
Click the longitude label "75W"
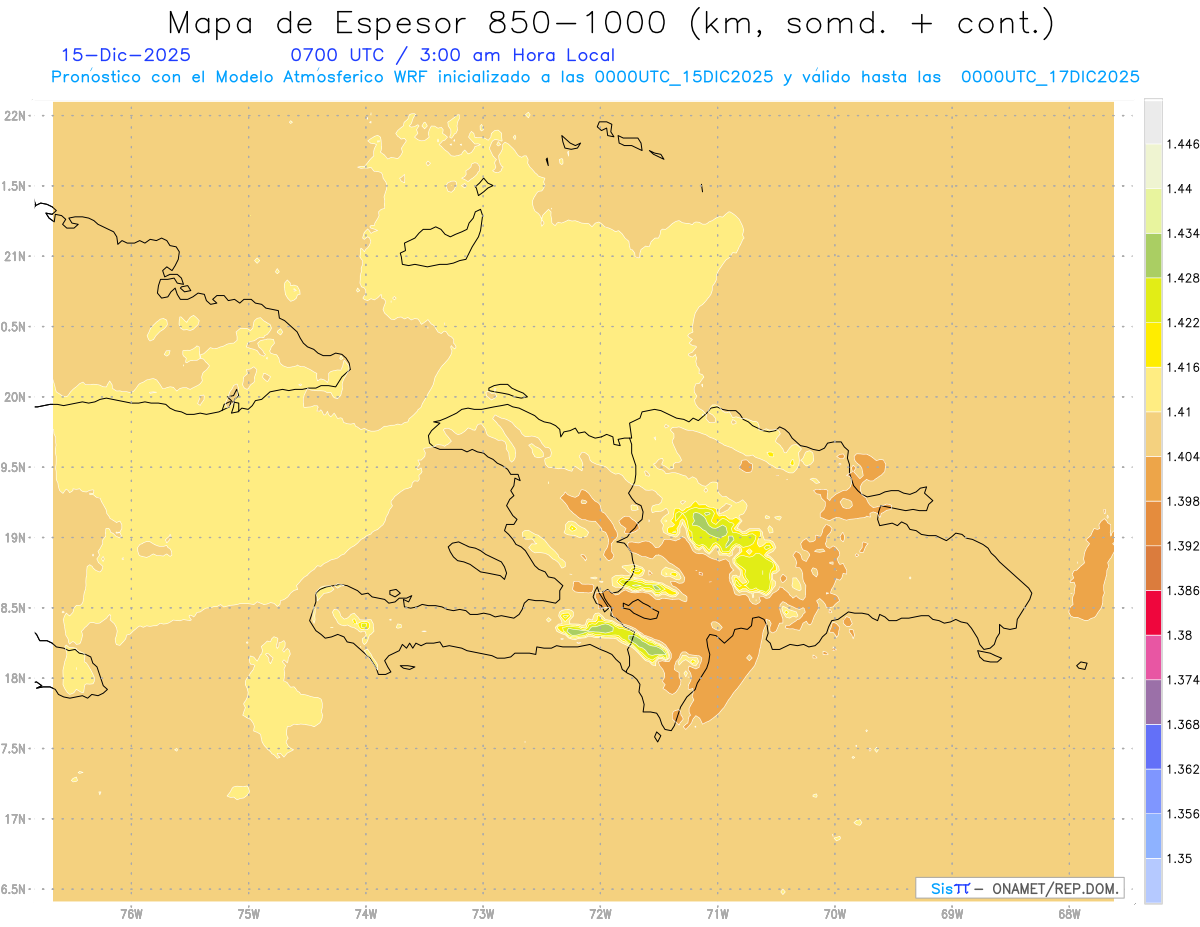coord(249,913)
